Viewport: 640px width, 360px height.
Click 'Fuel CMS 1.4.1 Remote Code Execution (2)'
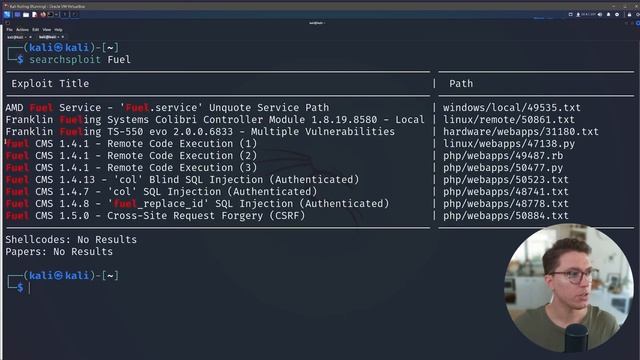pyautogui.click(x=131, y=156)
